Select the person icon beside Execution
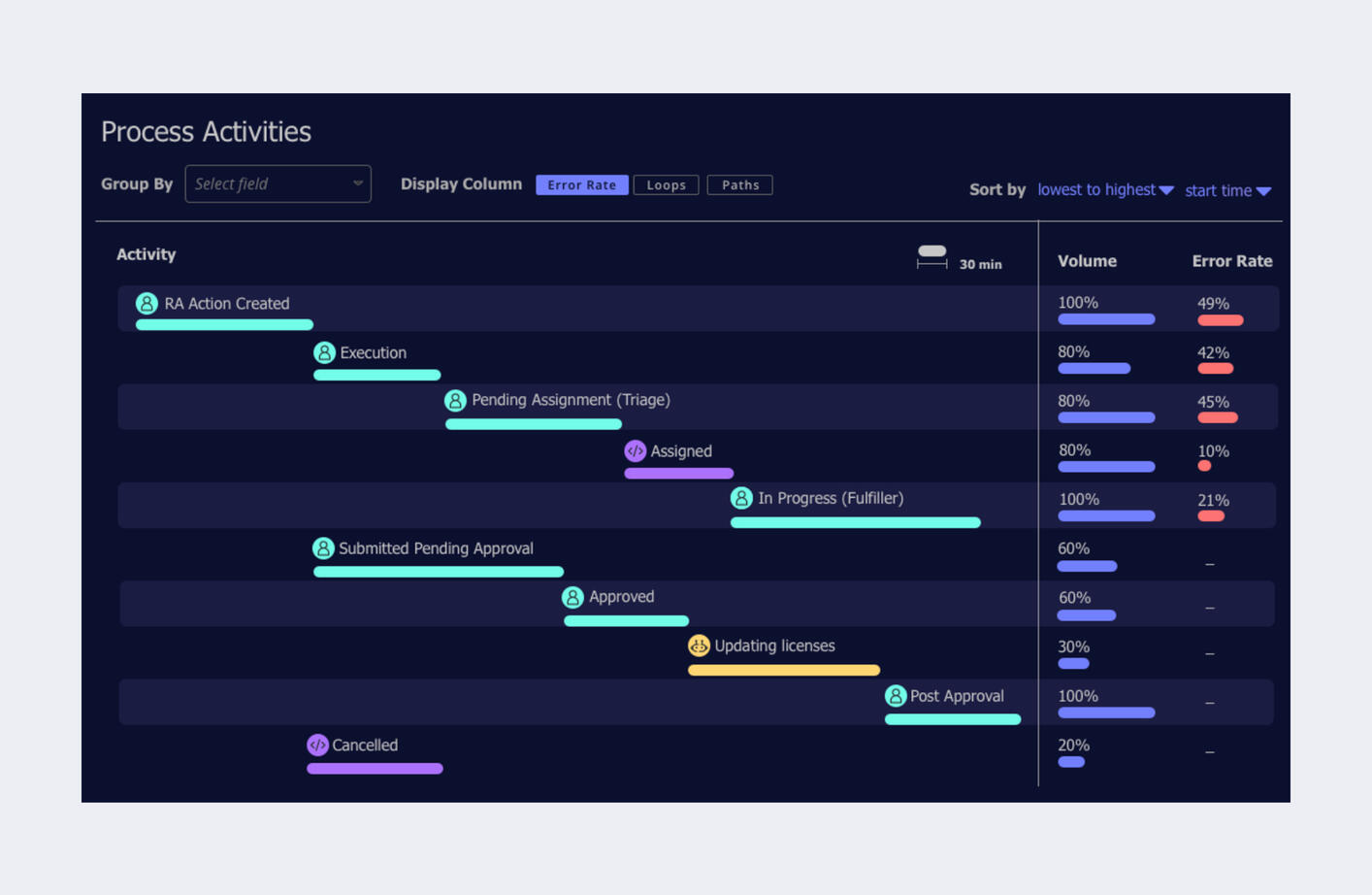1372x895 pixels. 323,353
